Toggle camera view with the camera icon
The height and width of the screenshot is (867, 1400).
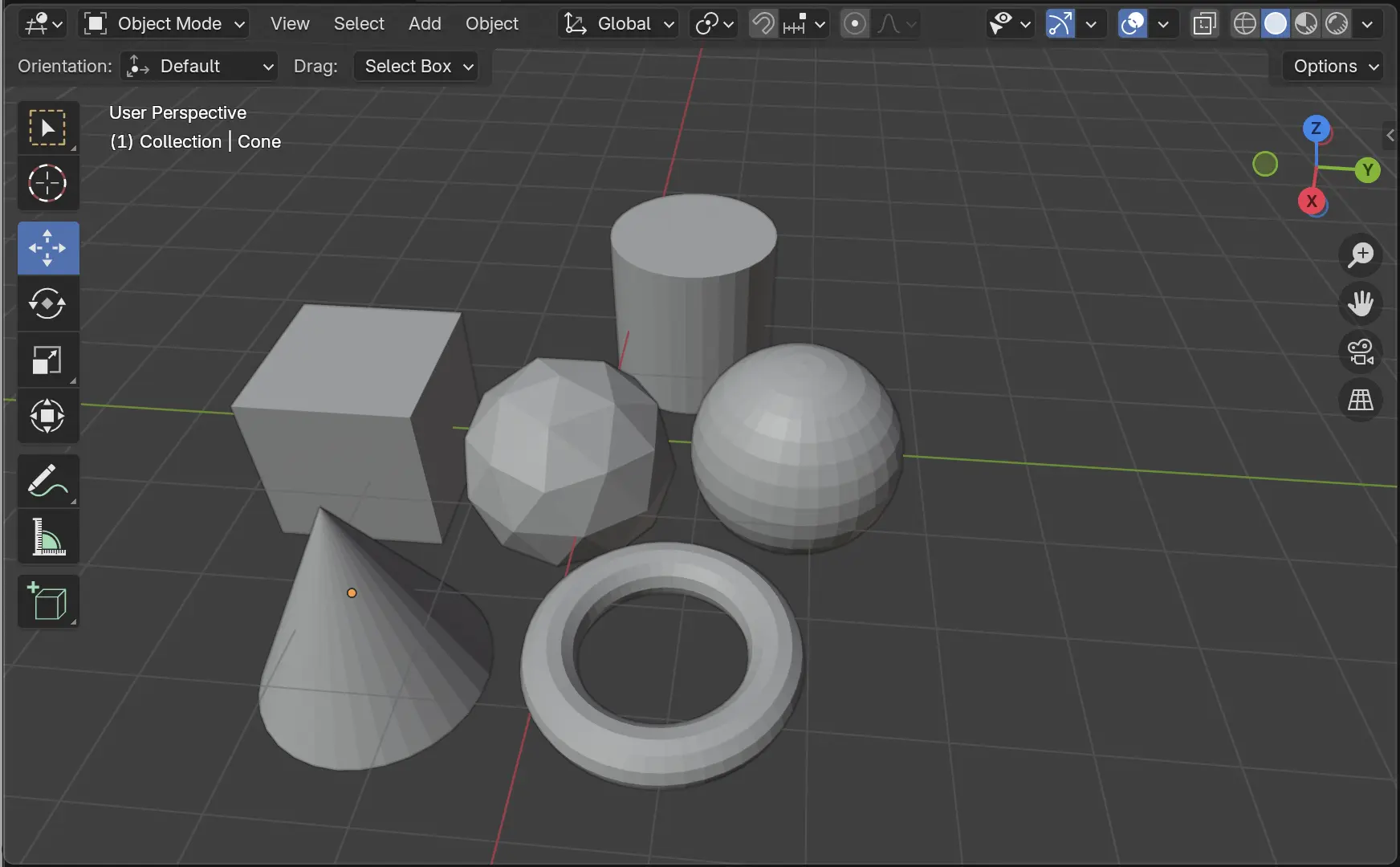coord(1361,352)
